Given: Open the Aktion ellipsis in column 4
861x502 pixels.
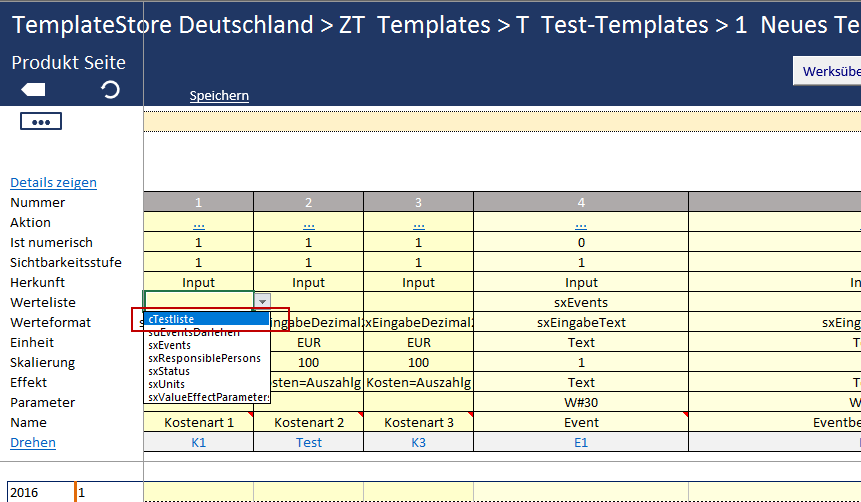Looking at the screenshot, I should 581,223.
